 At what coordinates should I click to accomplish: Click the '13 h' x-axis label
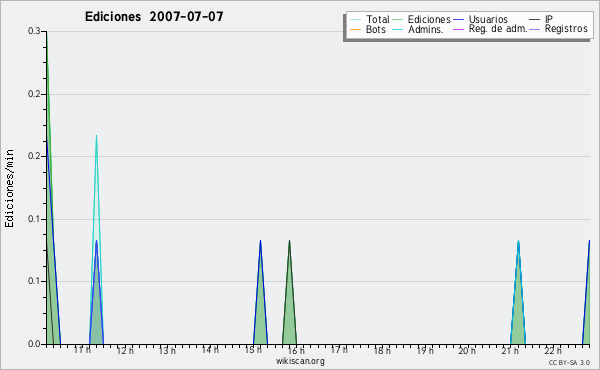point(168,350)
